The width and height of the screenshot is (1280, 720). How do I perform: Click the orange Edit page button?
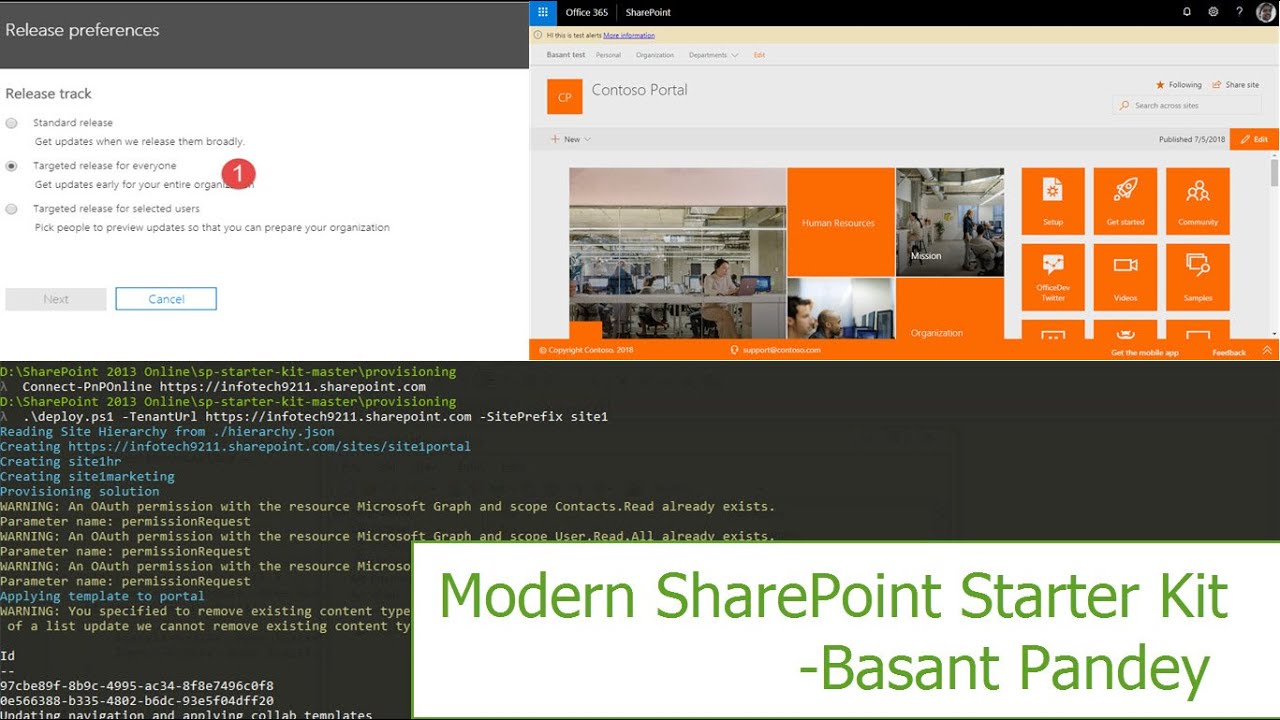(1254, 139)
